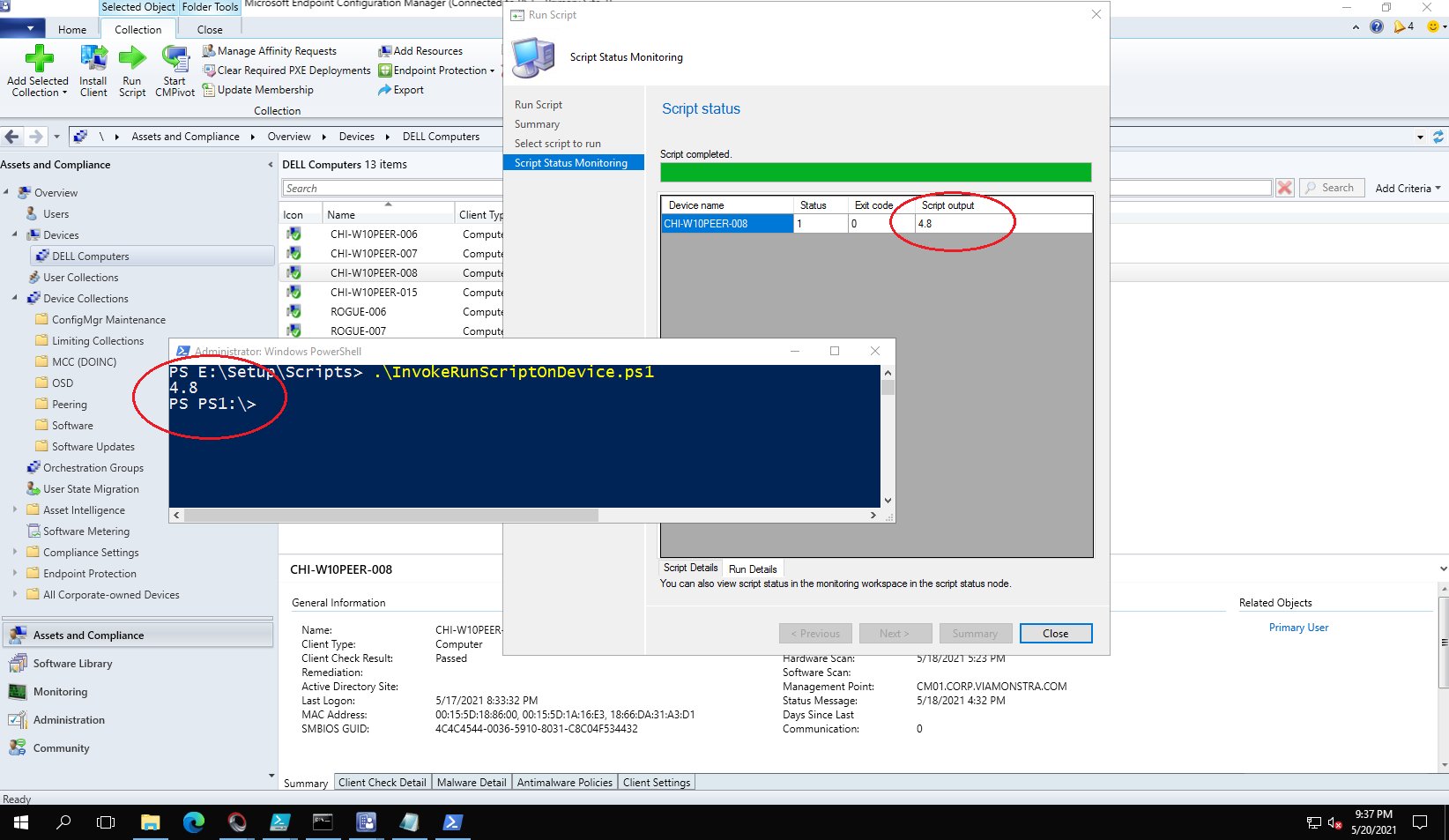The height and width of the screenshot is (840, 1449).
Task: Open the Primary User related object link
Action: tap(1298, 627)
